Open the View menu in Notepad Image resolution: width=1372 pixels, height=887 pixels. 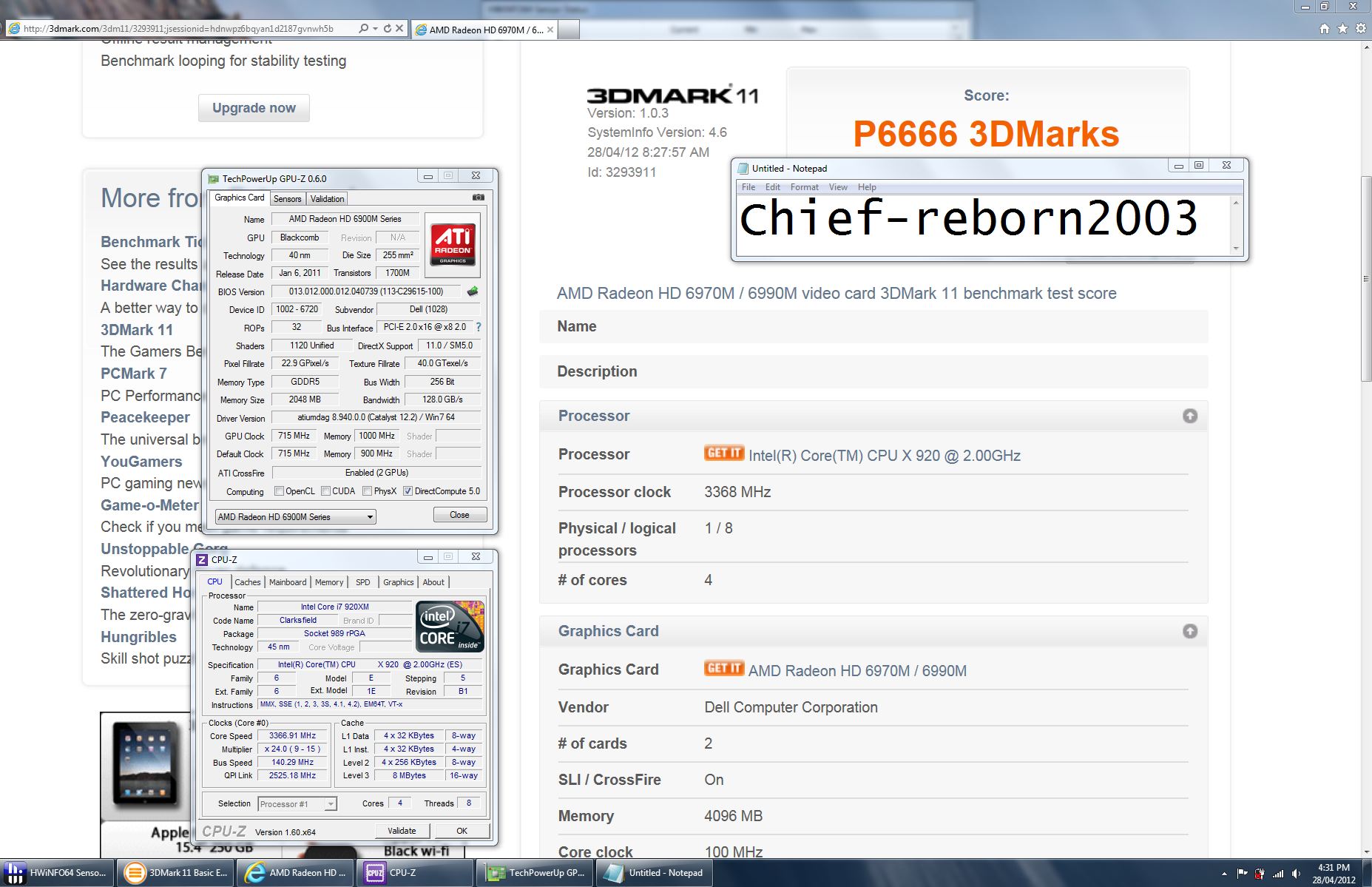(x=838, y=187)
